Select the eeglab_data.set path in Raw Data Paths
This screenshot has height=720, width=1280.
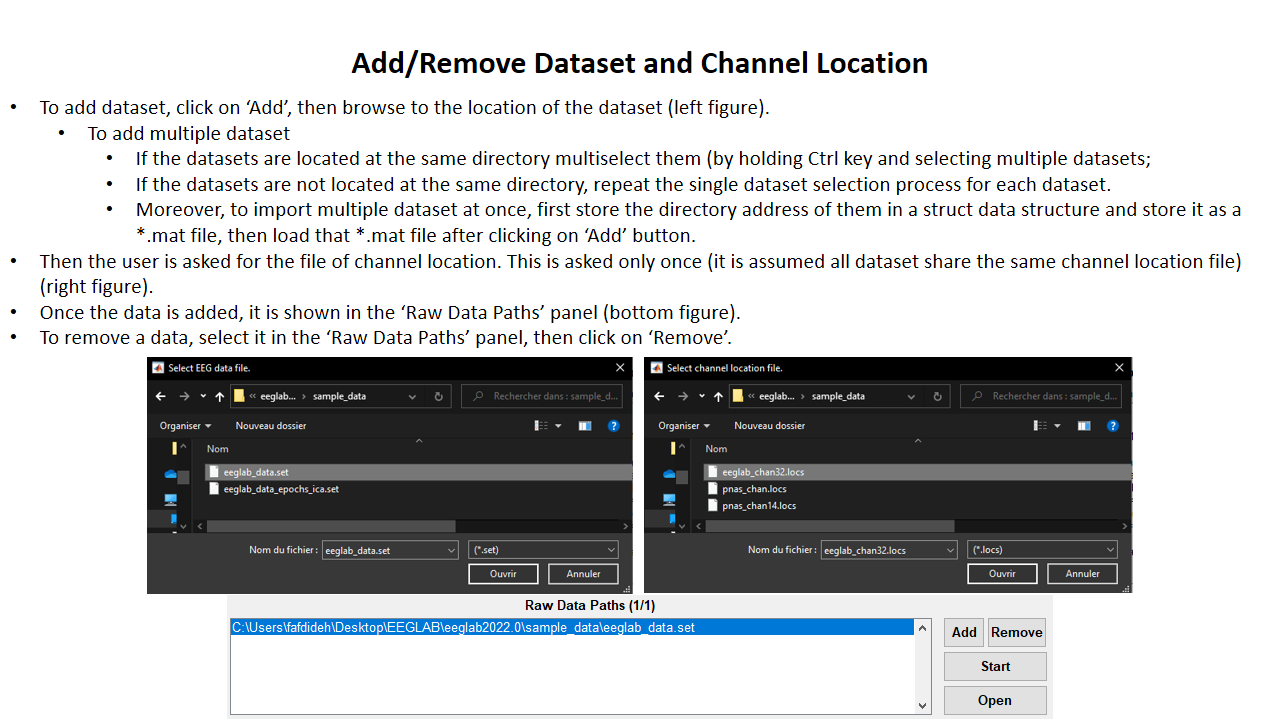click(572, 628)
